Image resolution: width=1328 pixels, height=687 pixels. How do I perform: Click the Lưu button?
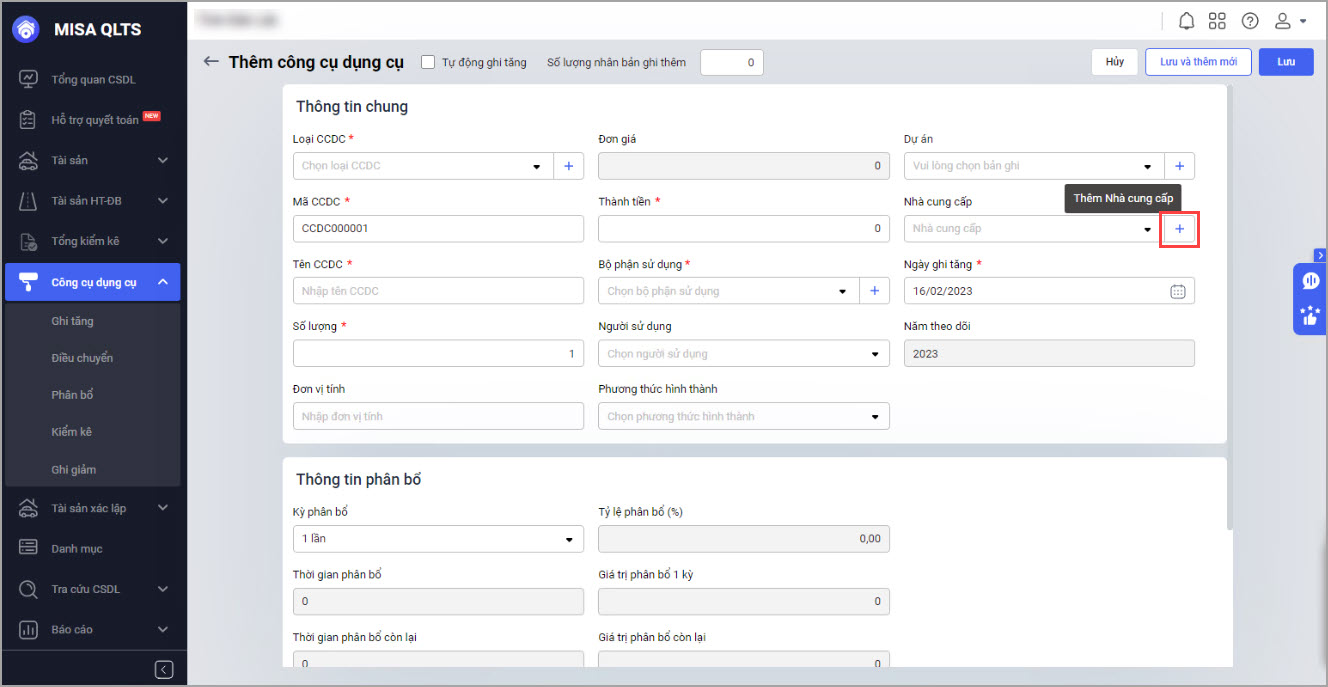tap(1285, 62)
